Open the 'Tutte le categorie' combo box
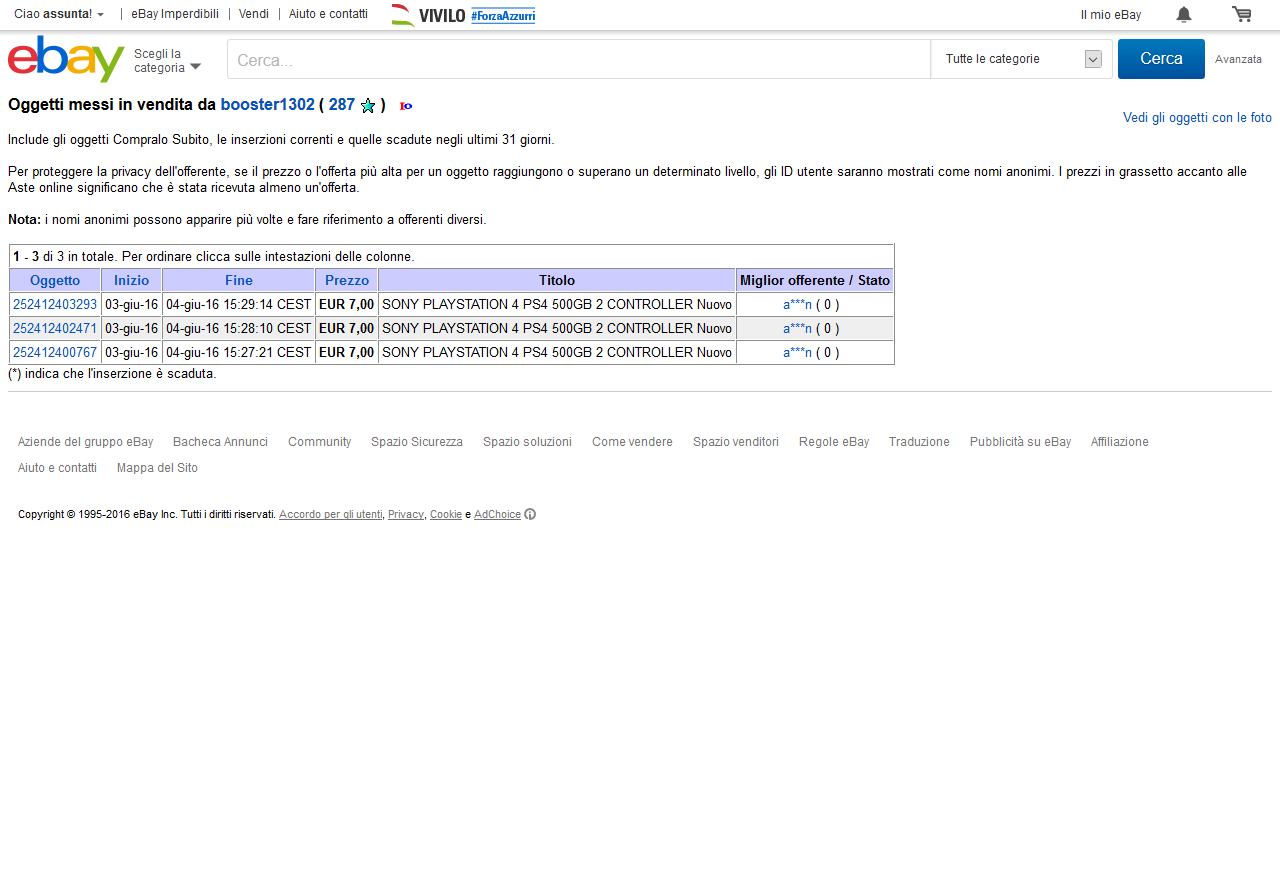1280x884 pixels. 1021,59
